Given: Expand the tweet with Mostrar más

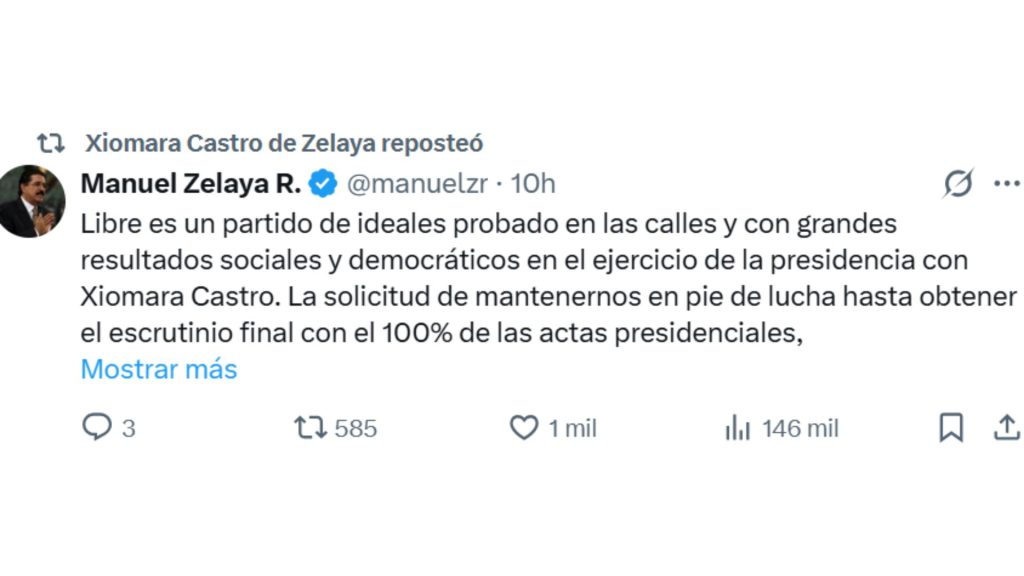Looking at the screenshot, I should (158, 369).
